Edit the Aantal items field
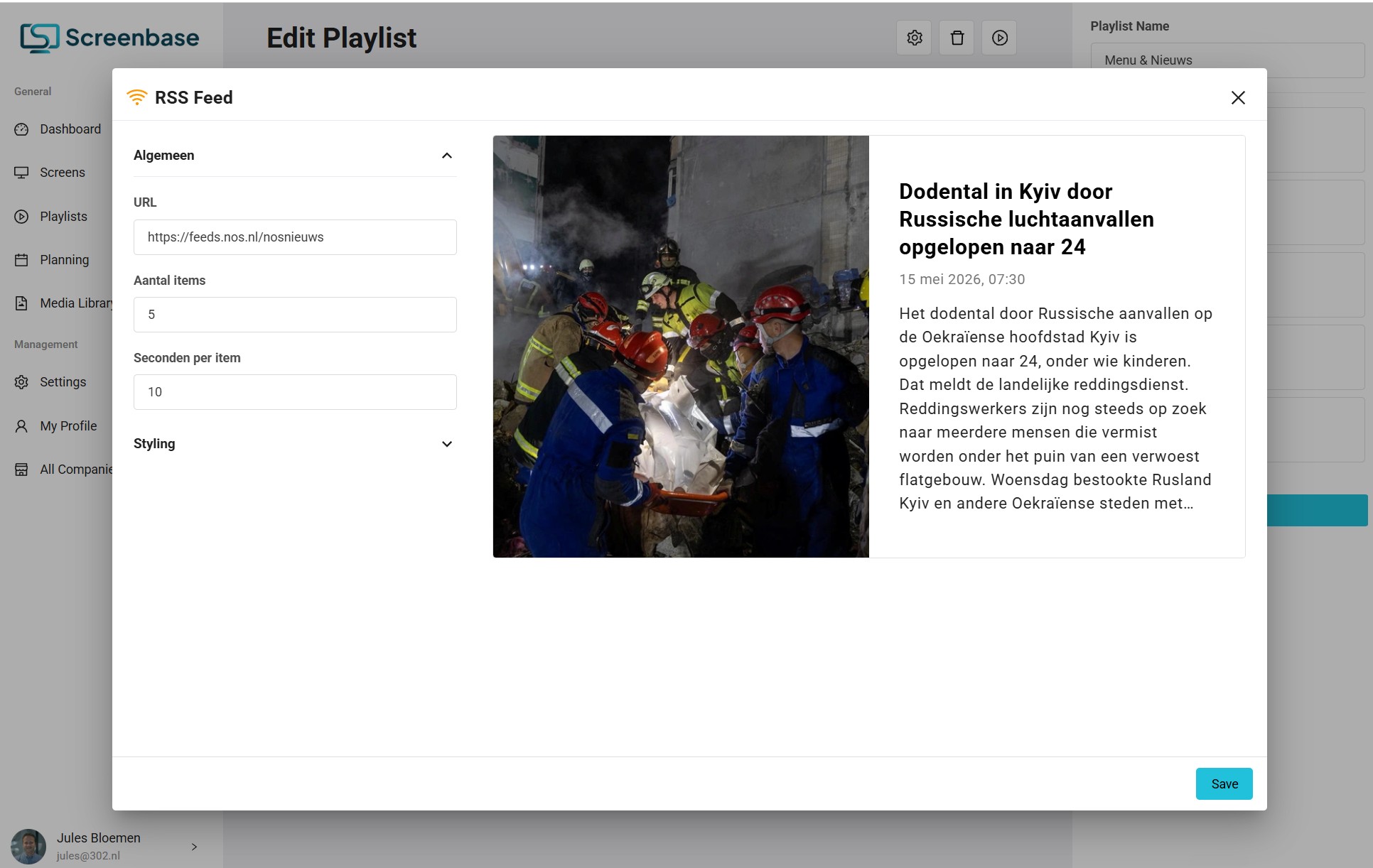 (x=295, y=315)
